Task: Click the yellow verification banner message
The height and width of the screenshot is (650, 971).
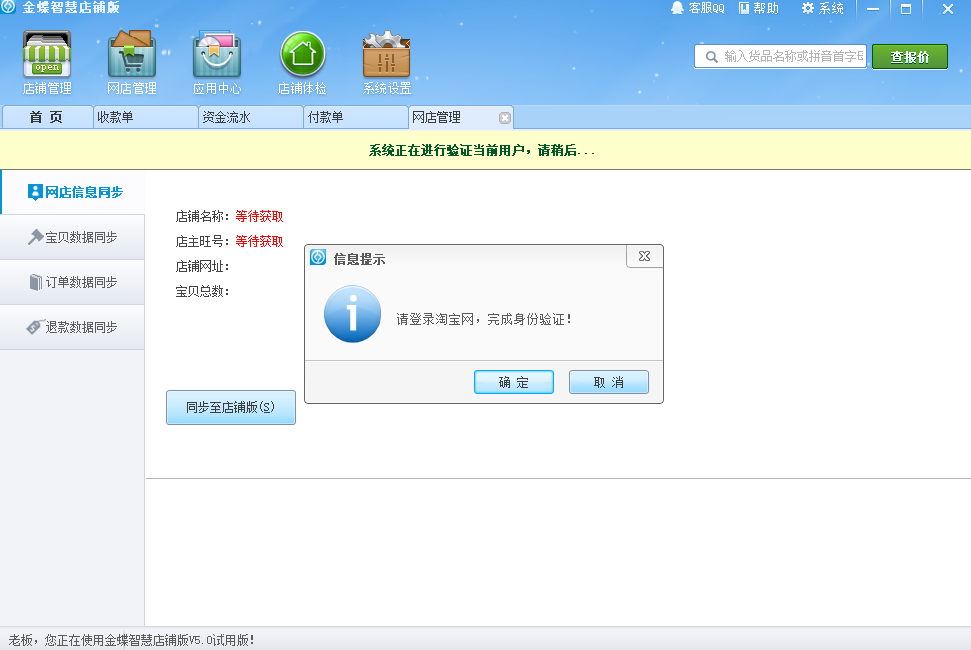Action: pyautogui.click(x=482, y=150)
